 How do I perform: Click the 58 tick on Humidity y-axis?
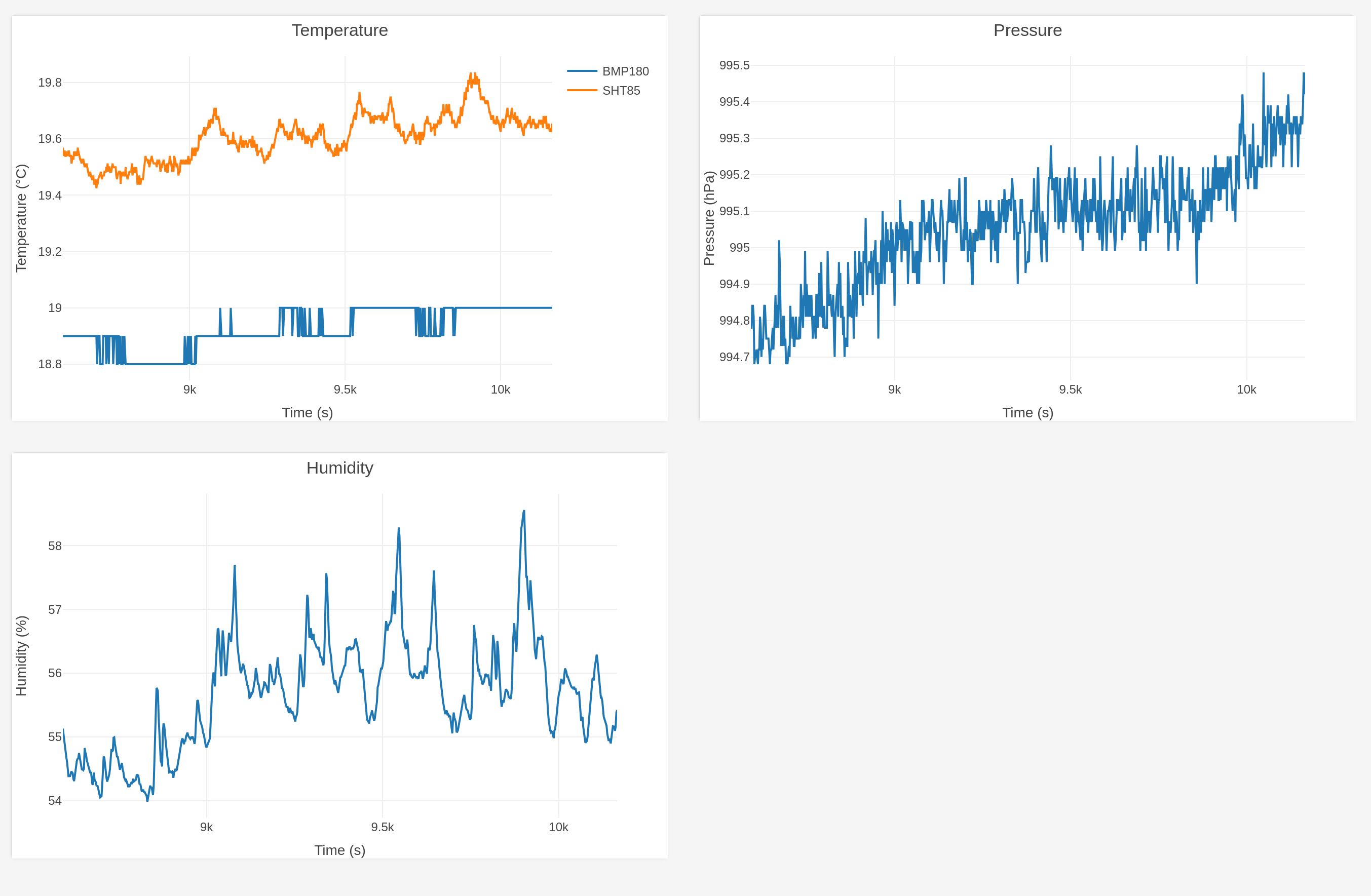[55, 546]
